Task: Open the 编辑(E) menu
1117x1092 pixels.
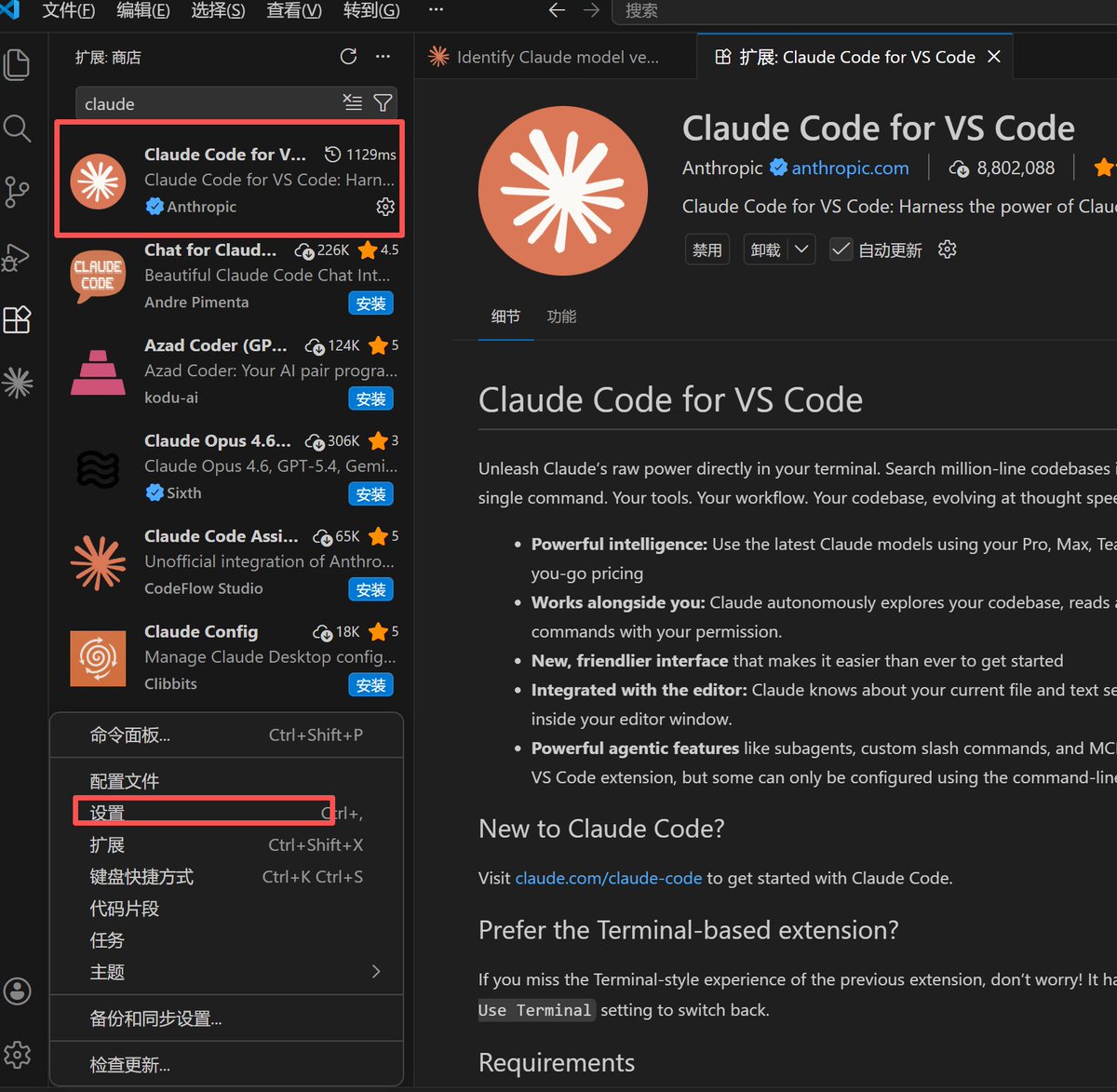Action: [143, 10]
